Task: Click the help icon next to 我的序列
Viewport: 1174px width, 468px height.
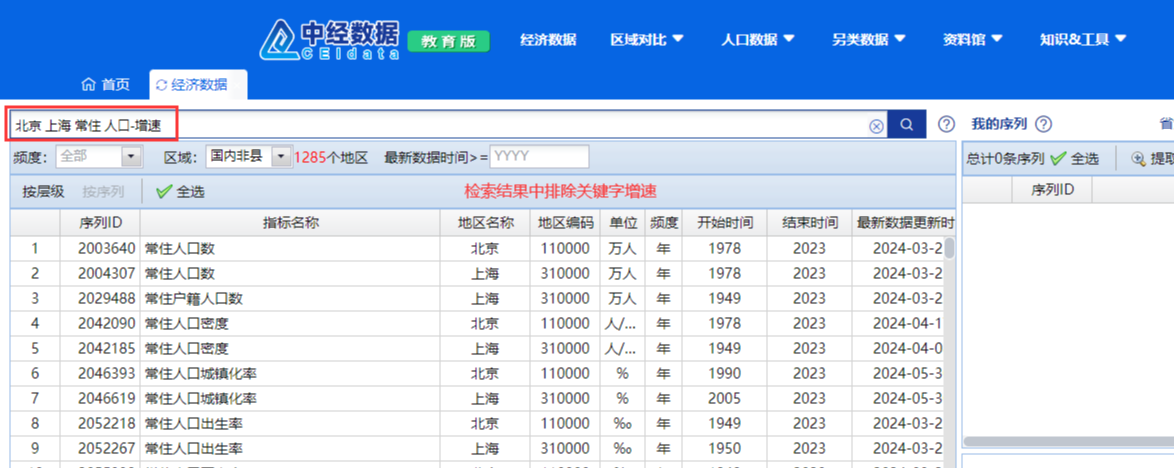Action: pos(1043,125)
